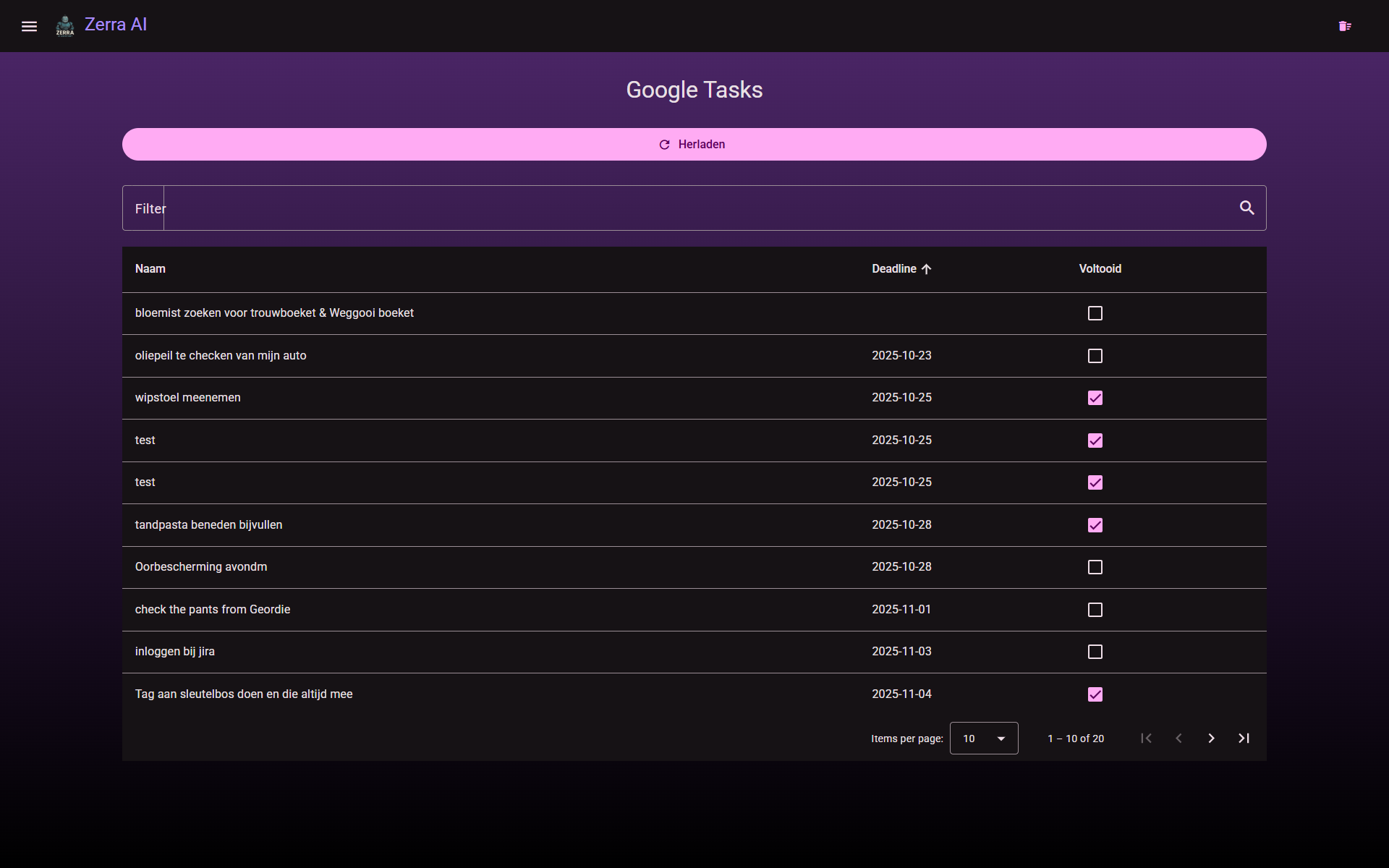The image size is (1389, 868).
Task: Click the inloggen bij jira task name
Action: tap(175, 652)
